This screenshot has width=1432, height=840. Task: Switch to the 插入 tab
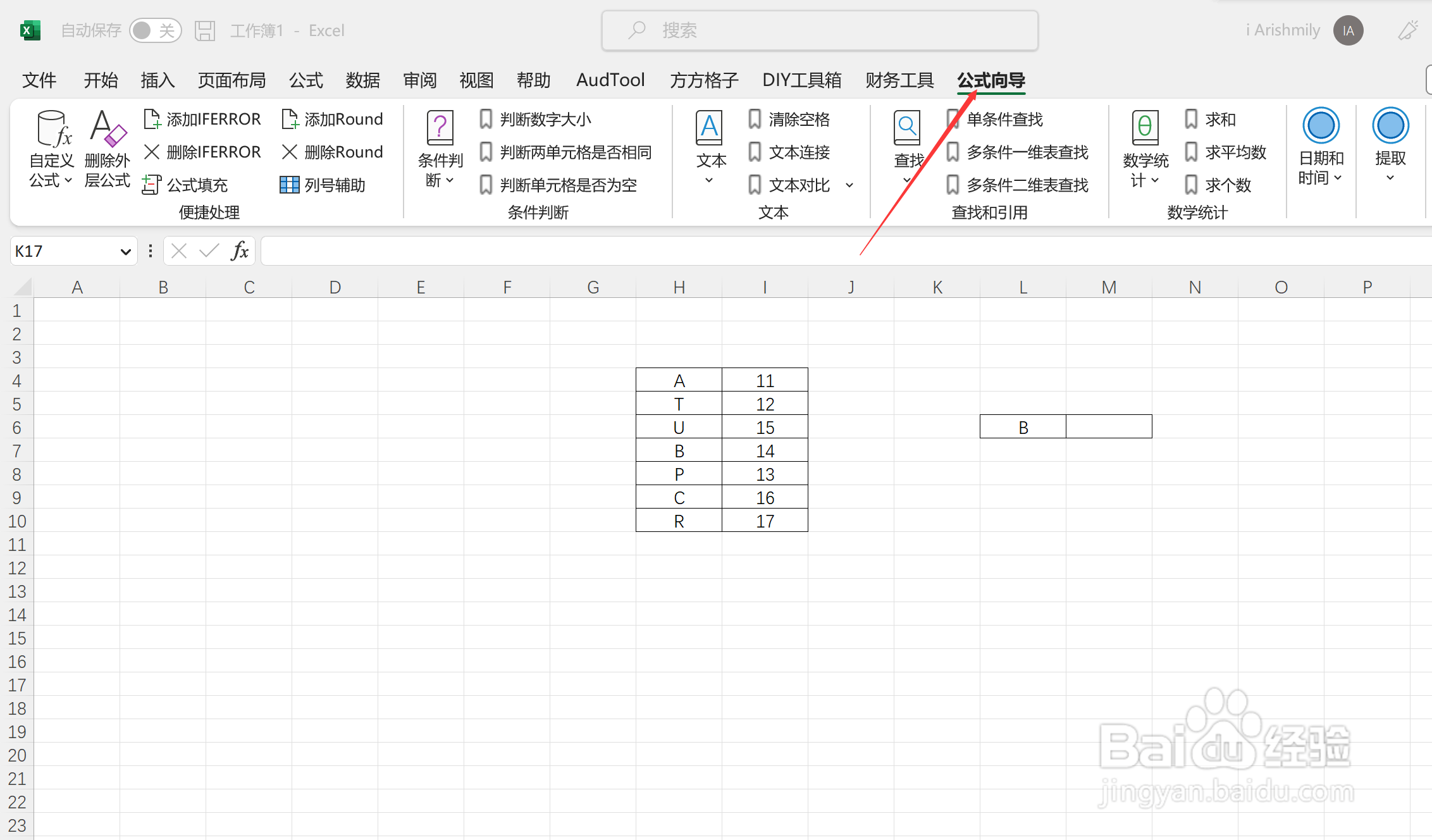157,80
